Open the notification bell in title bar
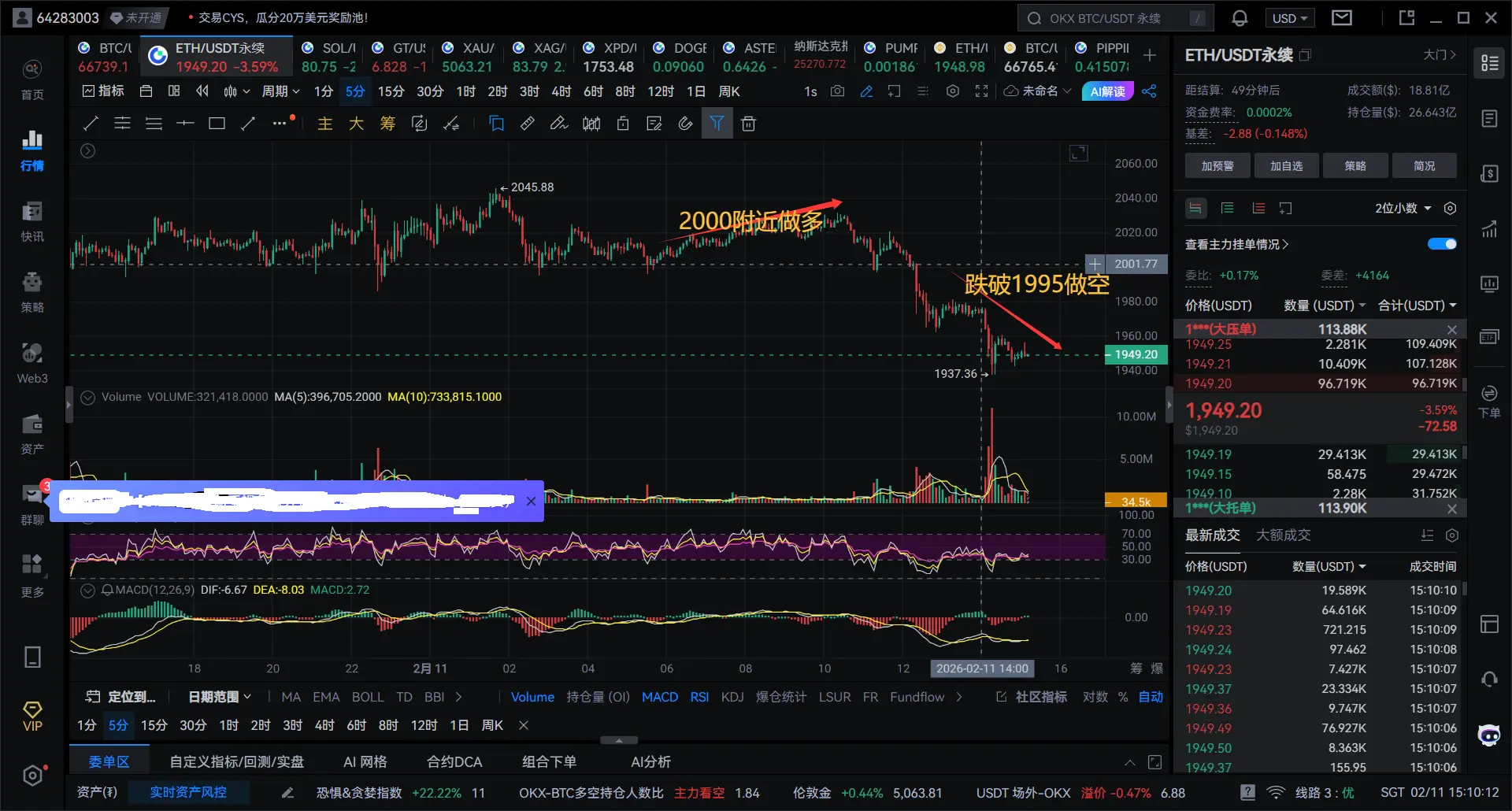Image resolution: width=1512 pixels, height=811 pixels. pos(1240,18)
